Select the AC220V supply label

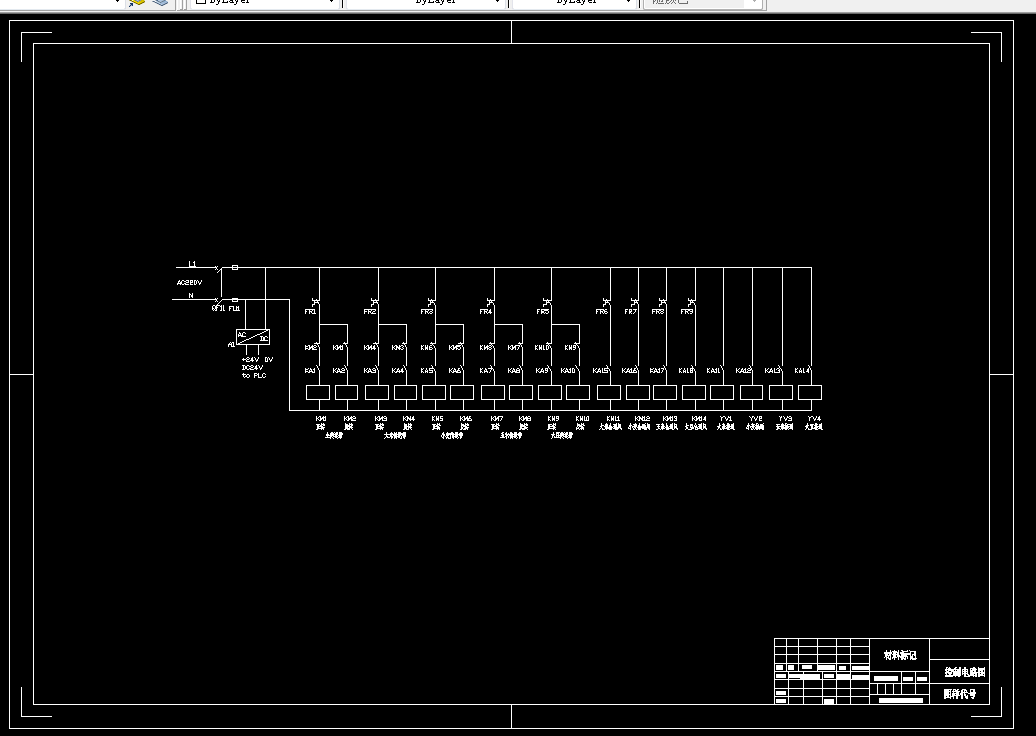(x=189, y=283)
